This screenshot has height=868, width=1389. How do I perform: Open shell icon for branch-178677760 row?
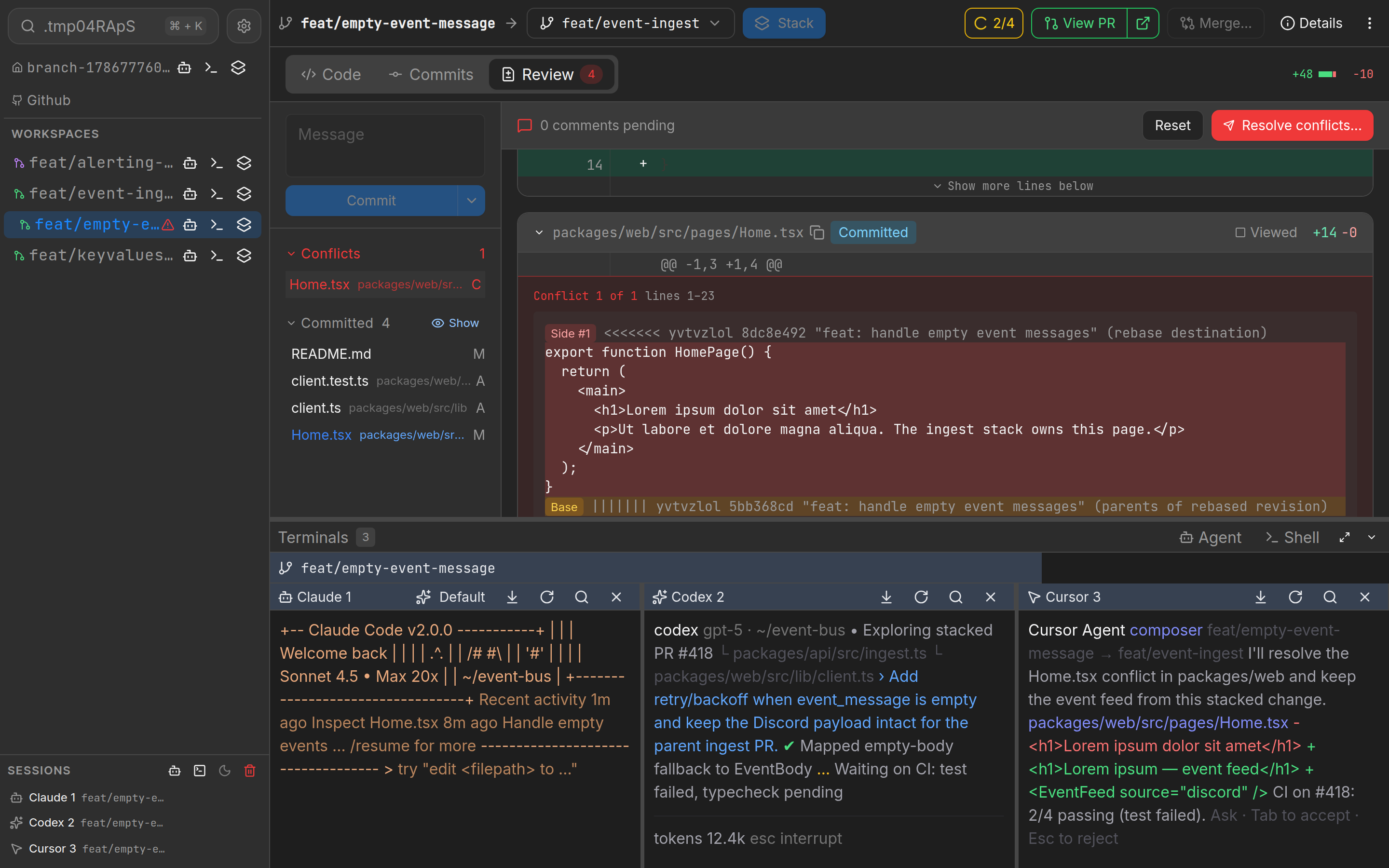coord(211,68)
